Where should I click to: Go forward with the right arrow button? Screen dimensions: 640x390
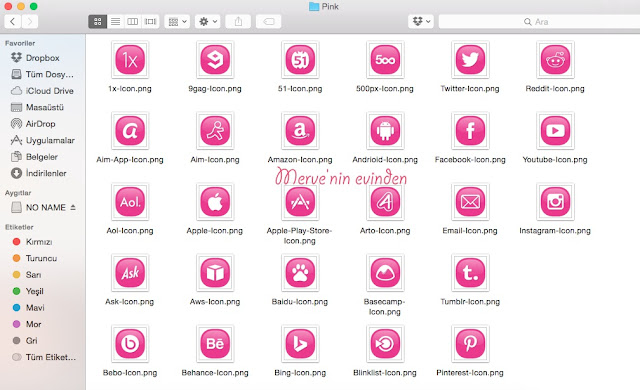tap(30, 22)
